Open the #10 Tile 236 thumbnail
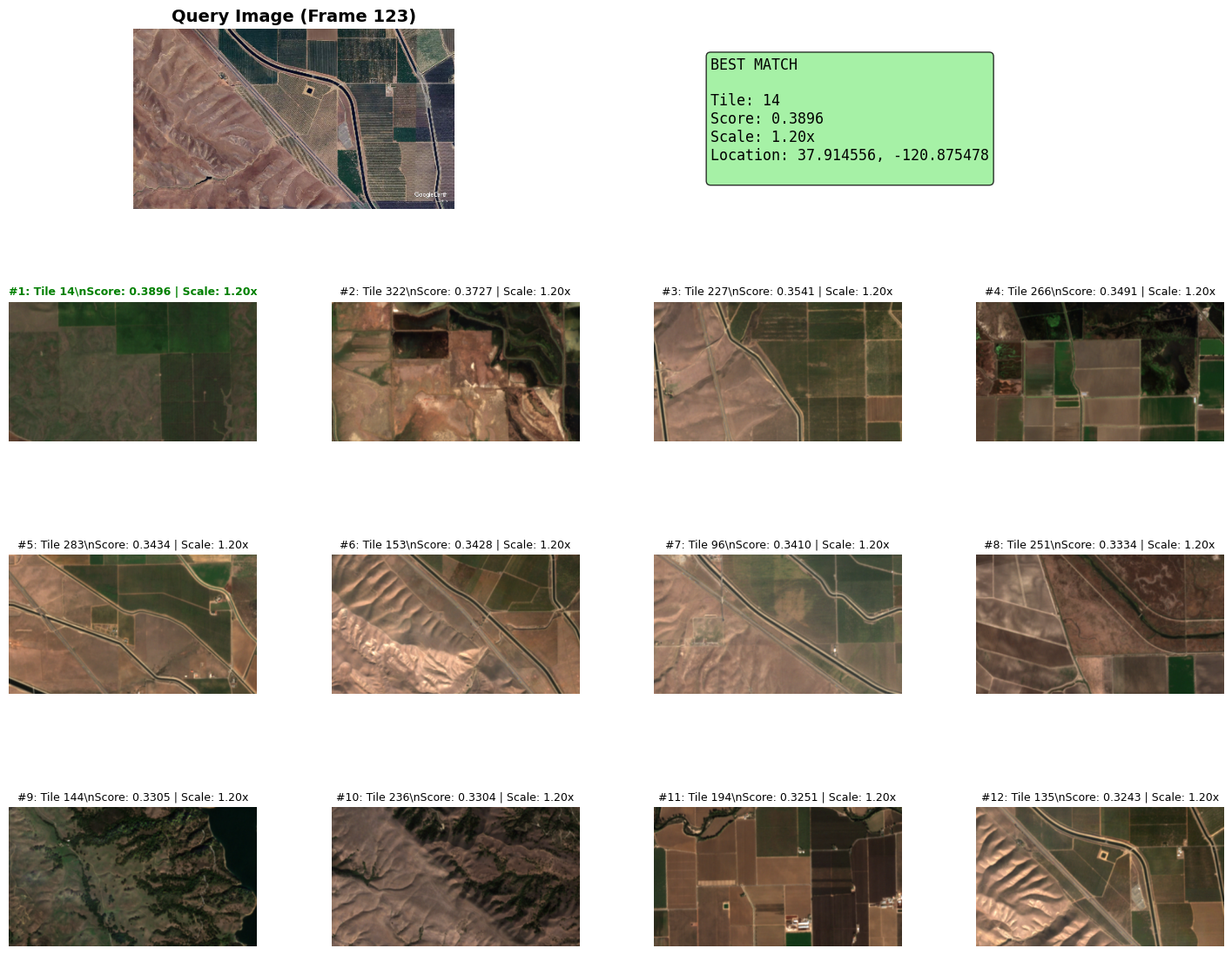The height and width of the screenshot is (955, 1232). click(455, 877)
